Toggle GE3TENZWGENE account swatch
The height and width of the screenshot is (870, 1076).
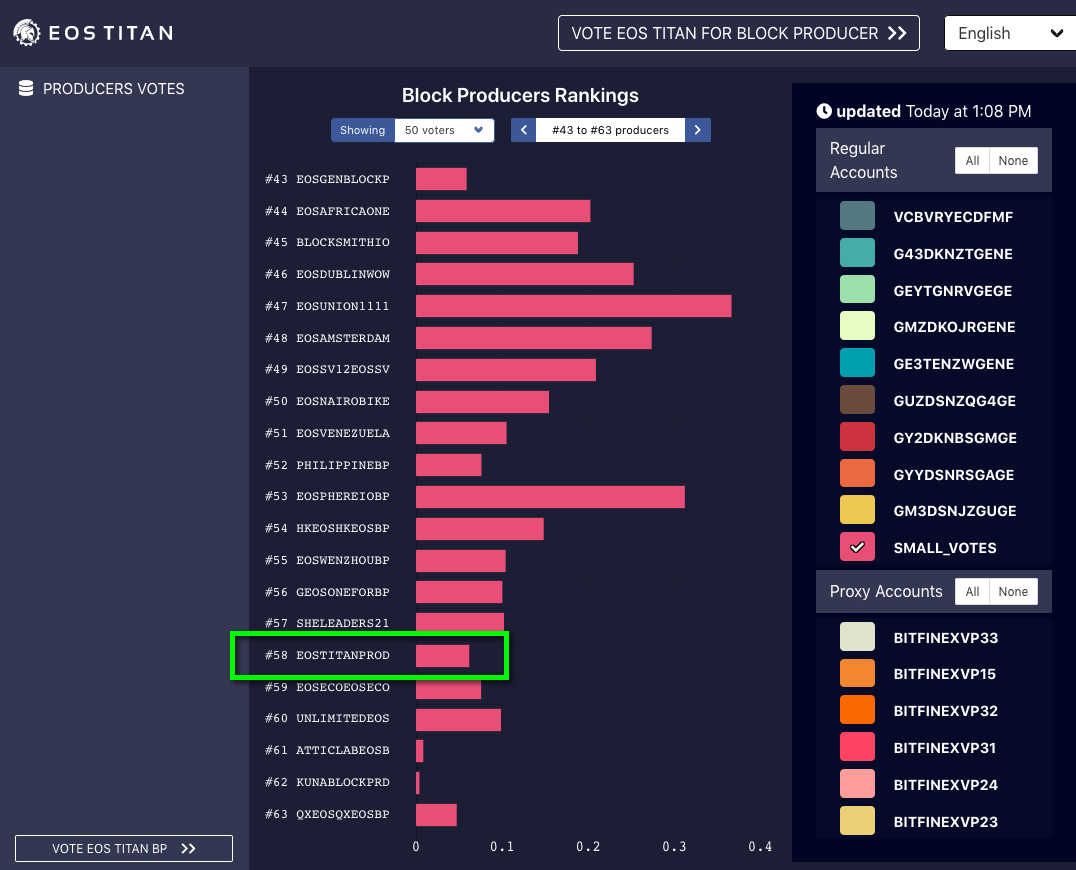pos(857,363)
